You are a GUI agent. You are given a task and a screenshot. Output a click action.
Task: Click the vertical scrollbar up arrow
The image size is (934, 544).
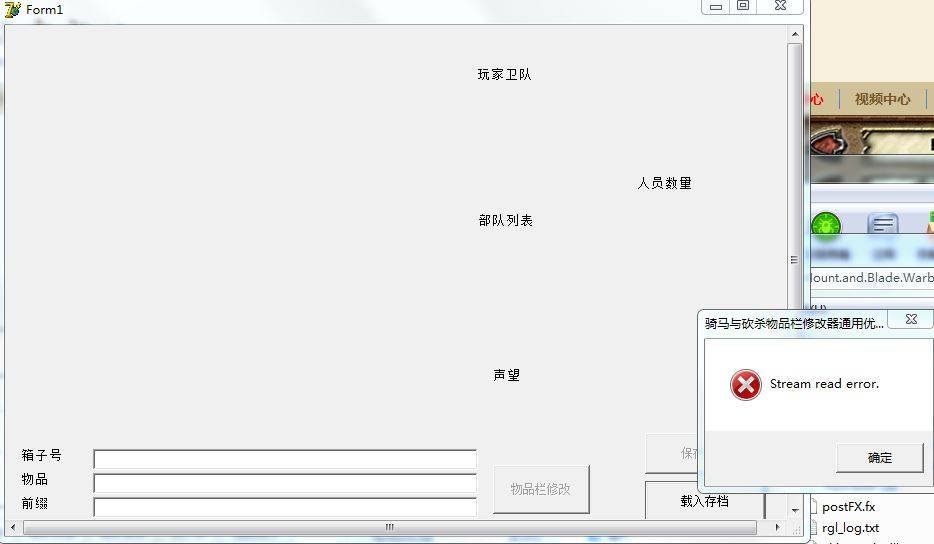795,35
